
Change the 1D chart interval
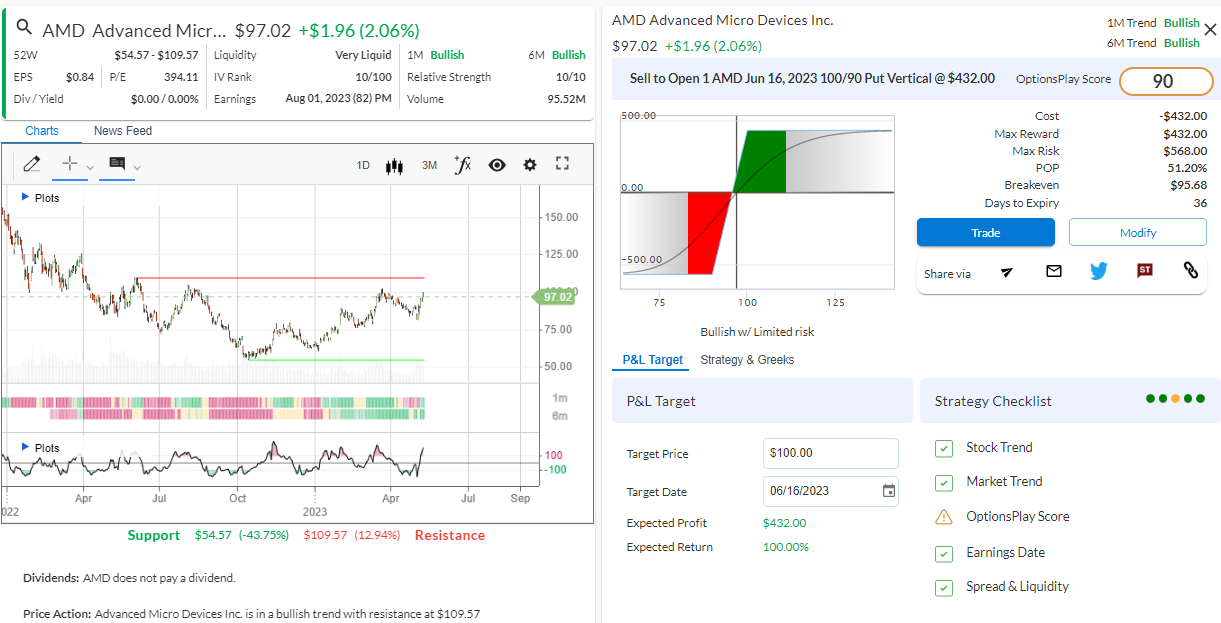point(363,165)
